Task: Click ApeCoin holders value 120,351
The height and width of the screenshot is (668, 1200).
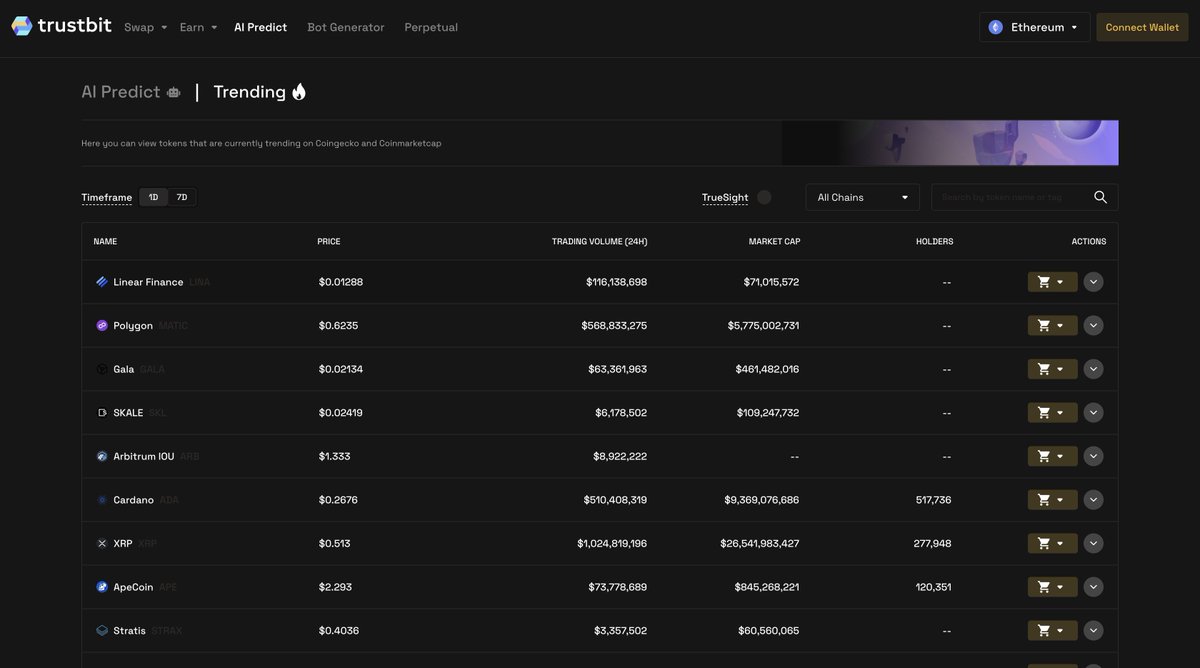Action: coord(934,587)
